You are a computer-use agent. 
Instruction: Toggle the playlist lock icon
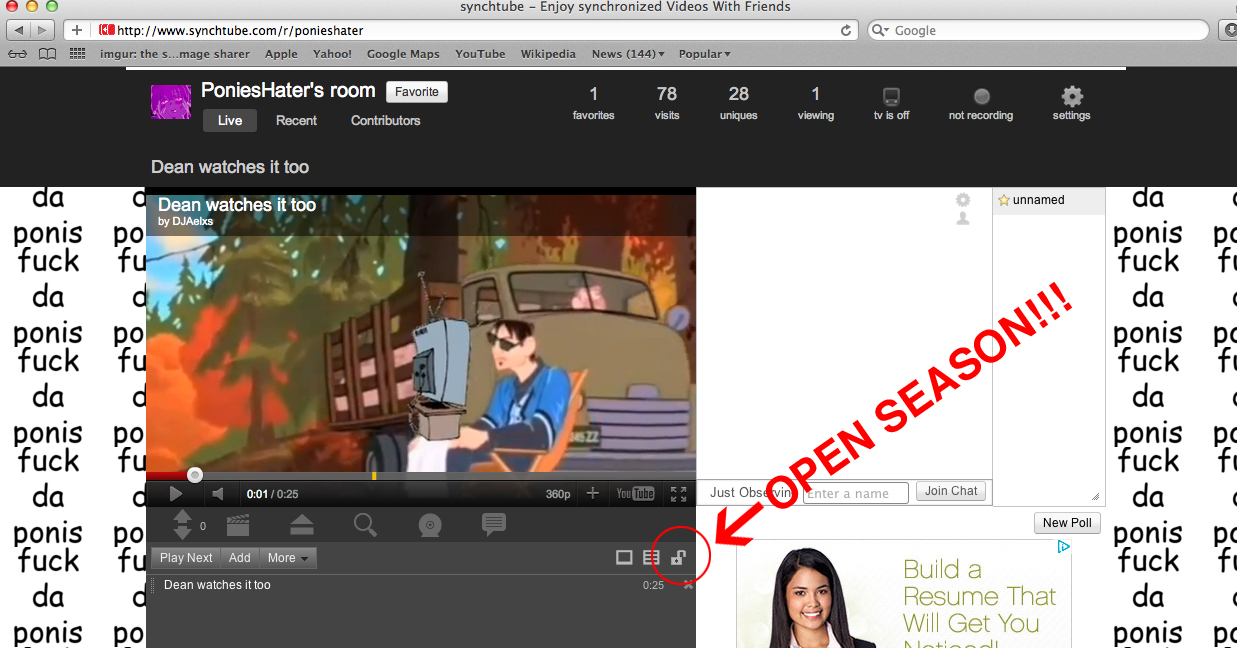(678, 558)
